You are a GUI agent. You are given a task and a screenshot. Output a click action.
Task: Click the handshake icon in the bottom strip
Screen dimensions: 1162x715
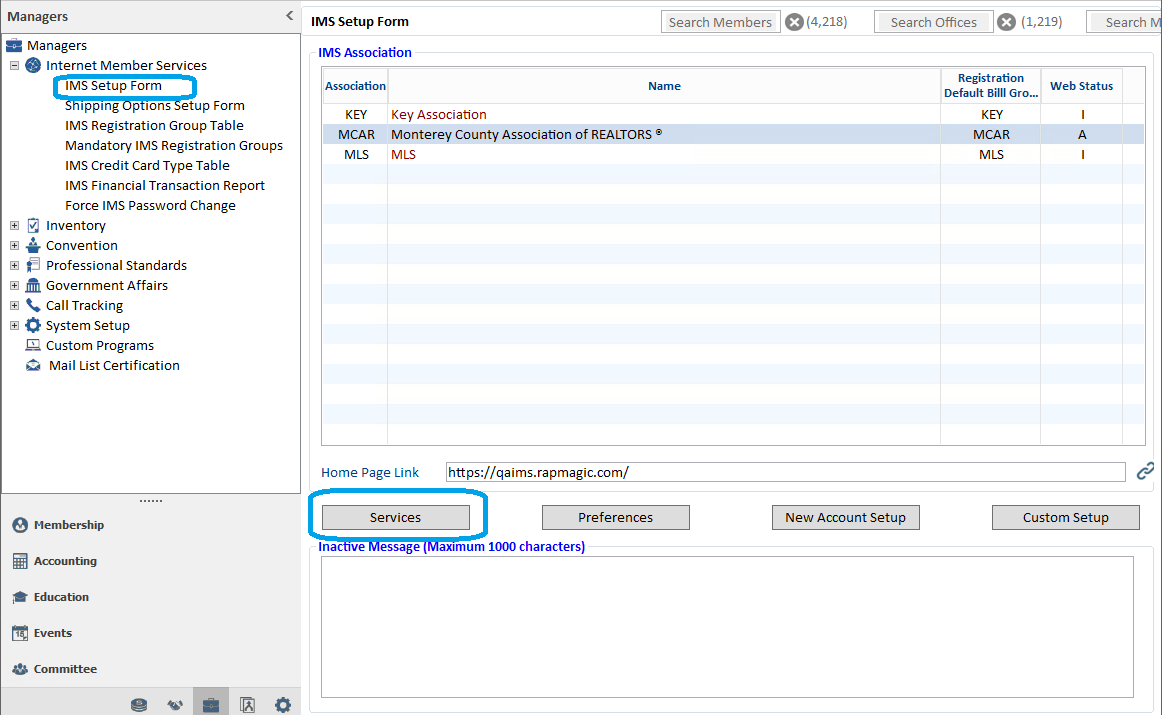pos(175,705)
